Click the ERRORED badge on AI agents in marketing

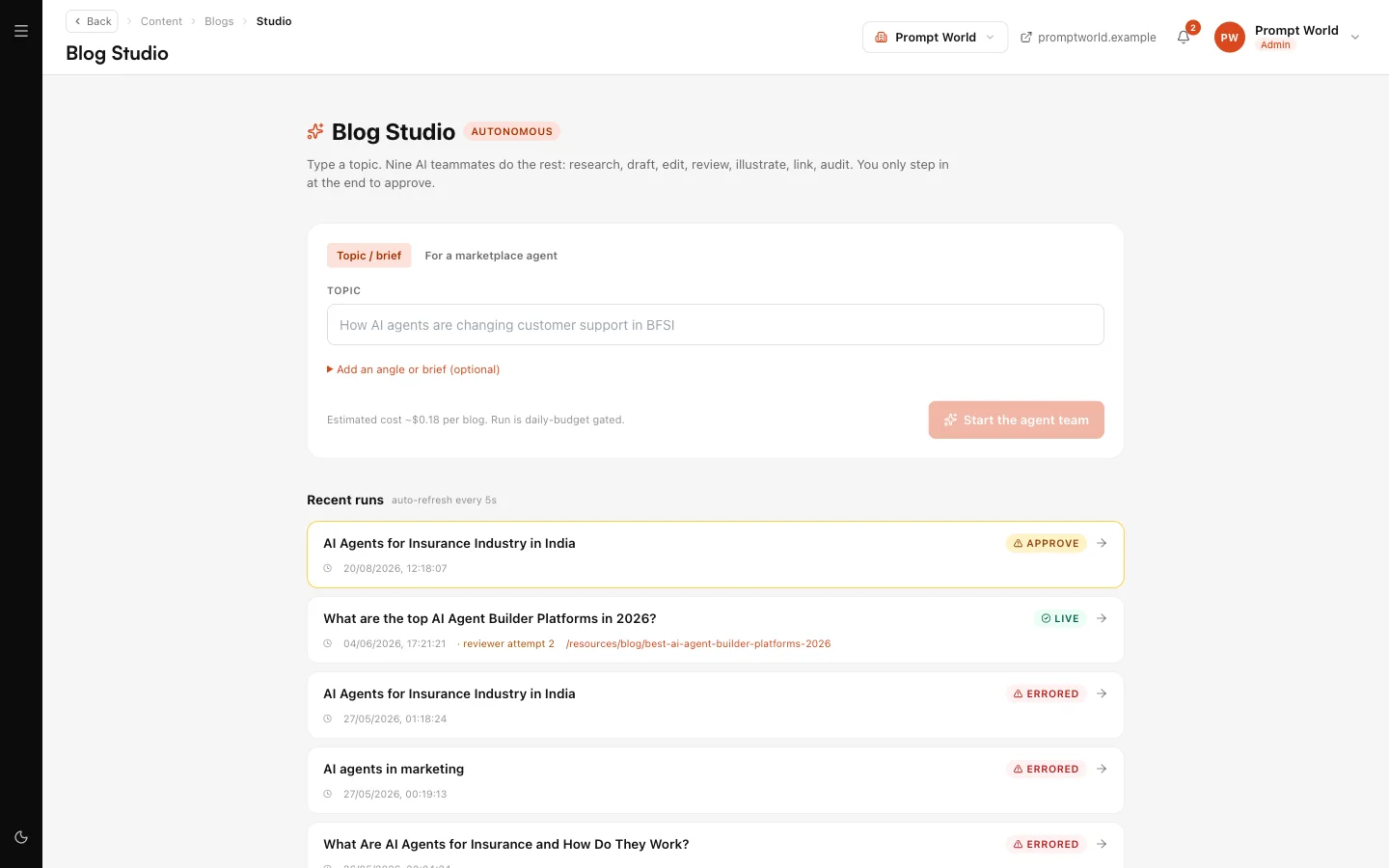(1047, 769)
